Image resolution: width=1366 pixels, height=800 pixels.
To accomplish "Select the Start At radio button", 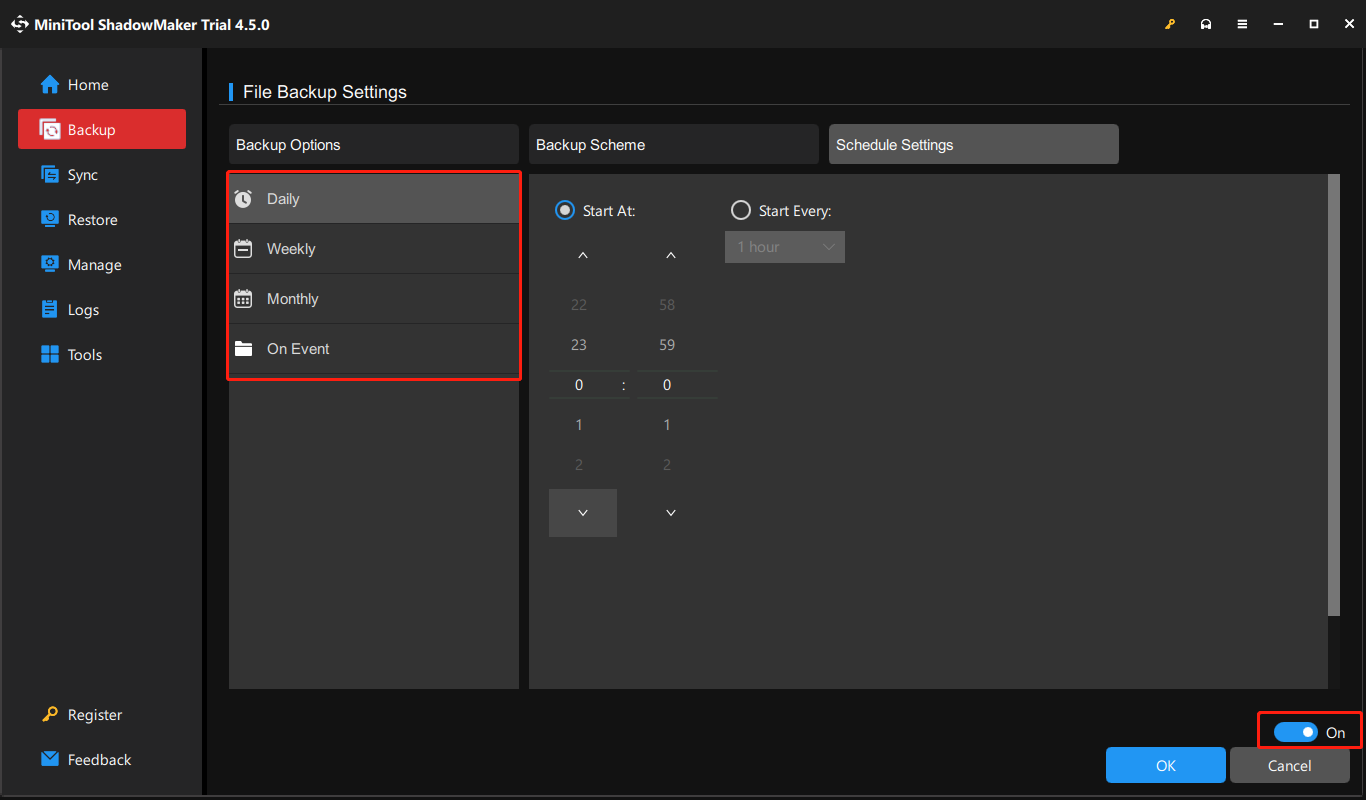I will [x=565, y=211].
